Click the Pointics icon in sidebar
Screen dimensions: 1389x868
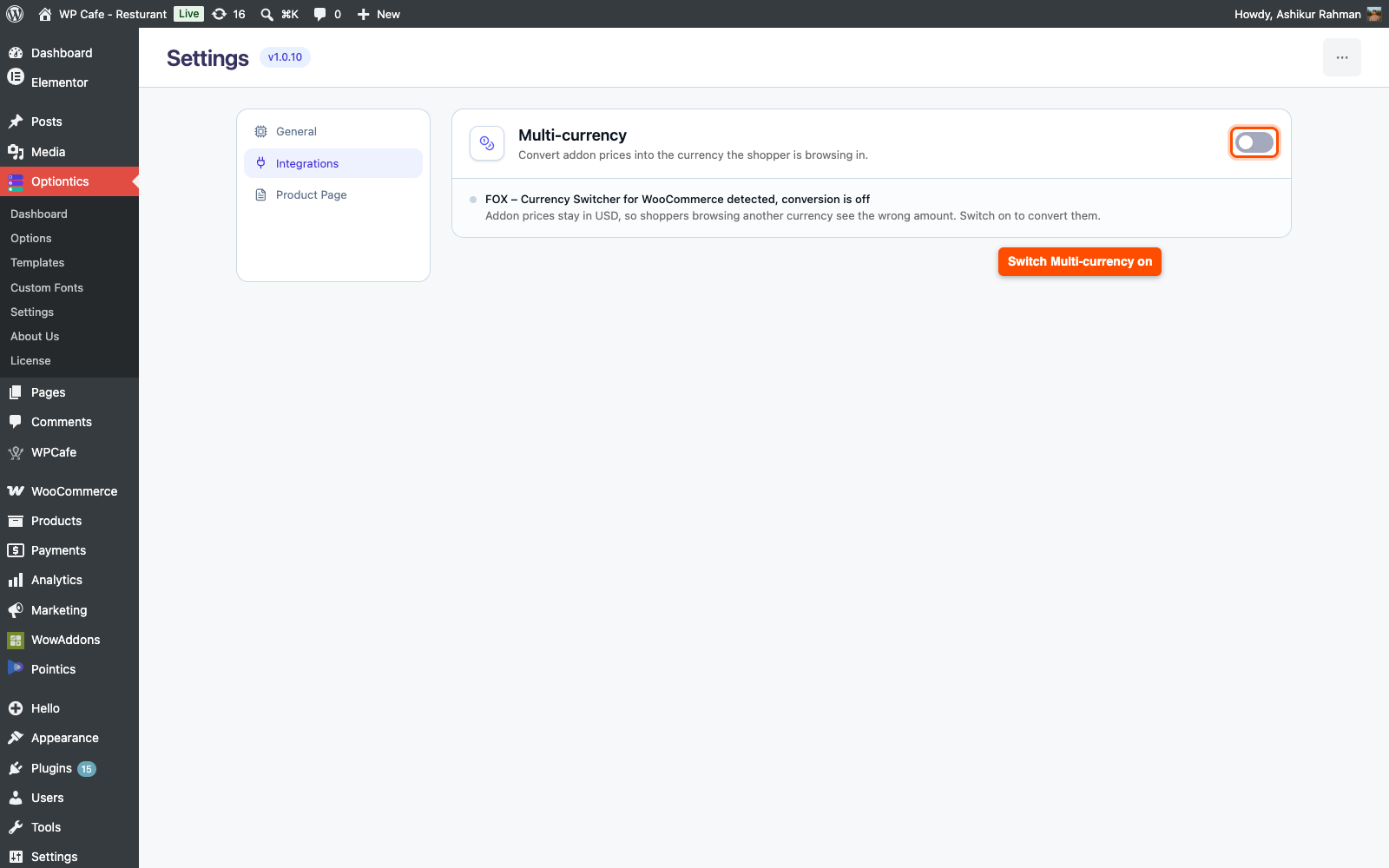16,667
